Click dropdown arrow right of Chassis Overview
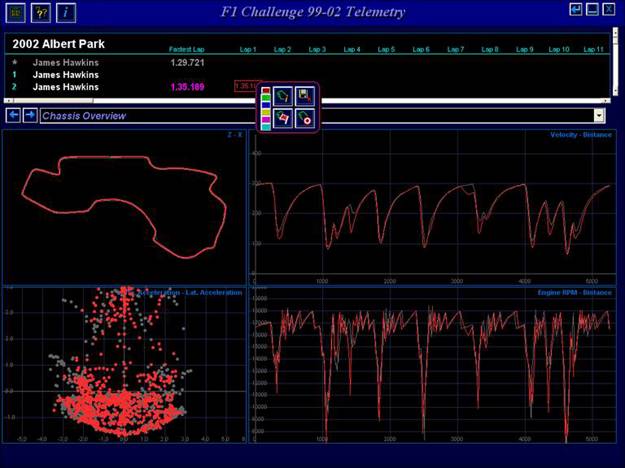The width and height of the screenshot is (625, 468). click(599, 116)
